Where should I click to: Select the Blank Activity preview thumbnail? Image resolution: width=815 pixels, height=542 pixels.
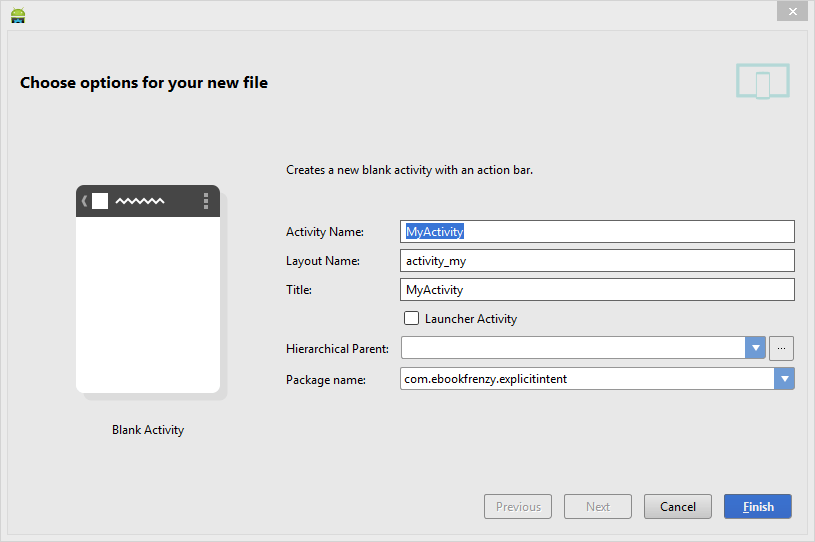(148, 290)
